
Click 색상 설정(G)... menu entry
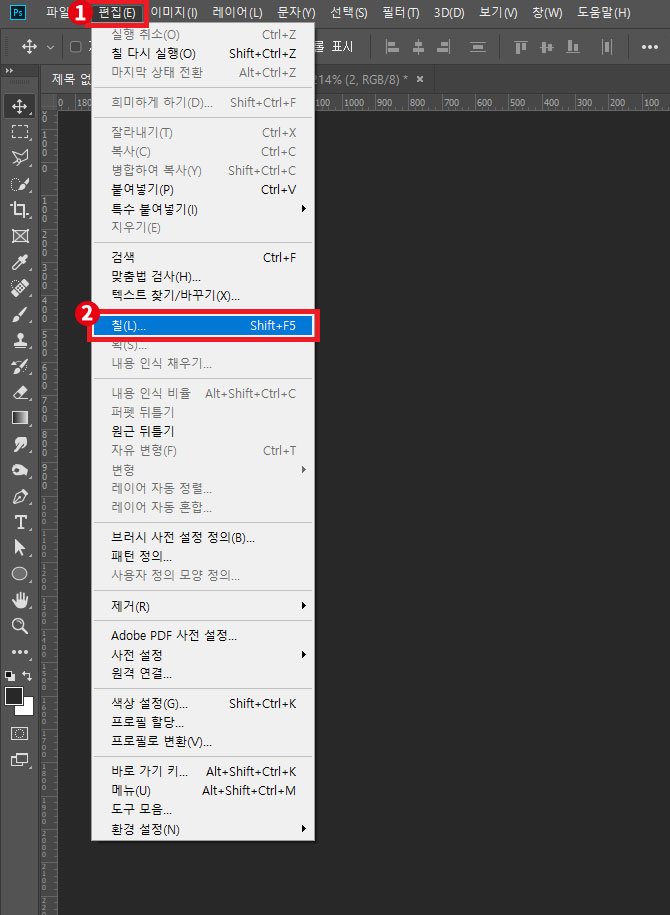[150, 703]
